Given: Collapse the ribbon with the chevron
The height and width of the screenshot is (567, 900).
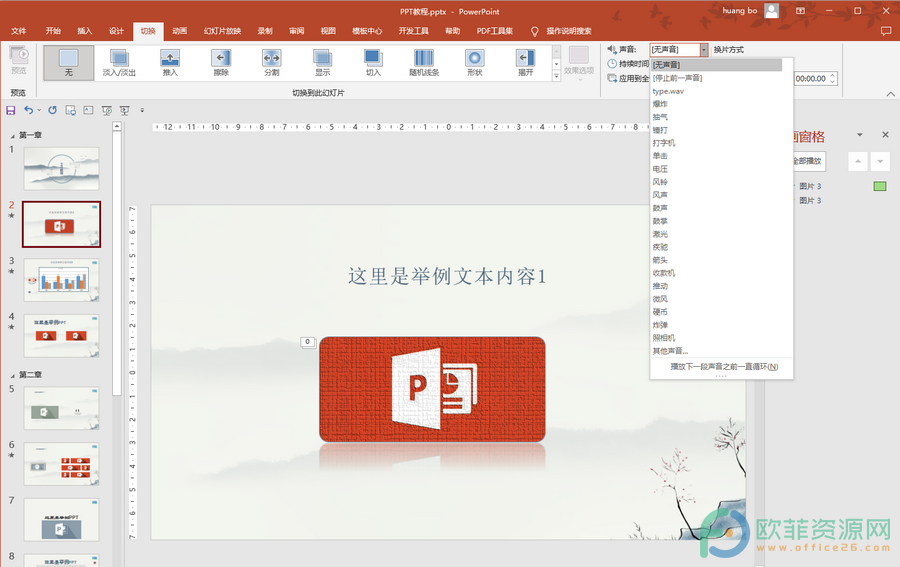Looking at the screenshot, I should pyautogui.click(x=890, y=94).
